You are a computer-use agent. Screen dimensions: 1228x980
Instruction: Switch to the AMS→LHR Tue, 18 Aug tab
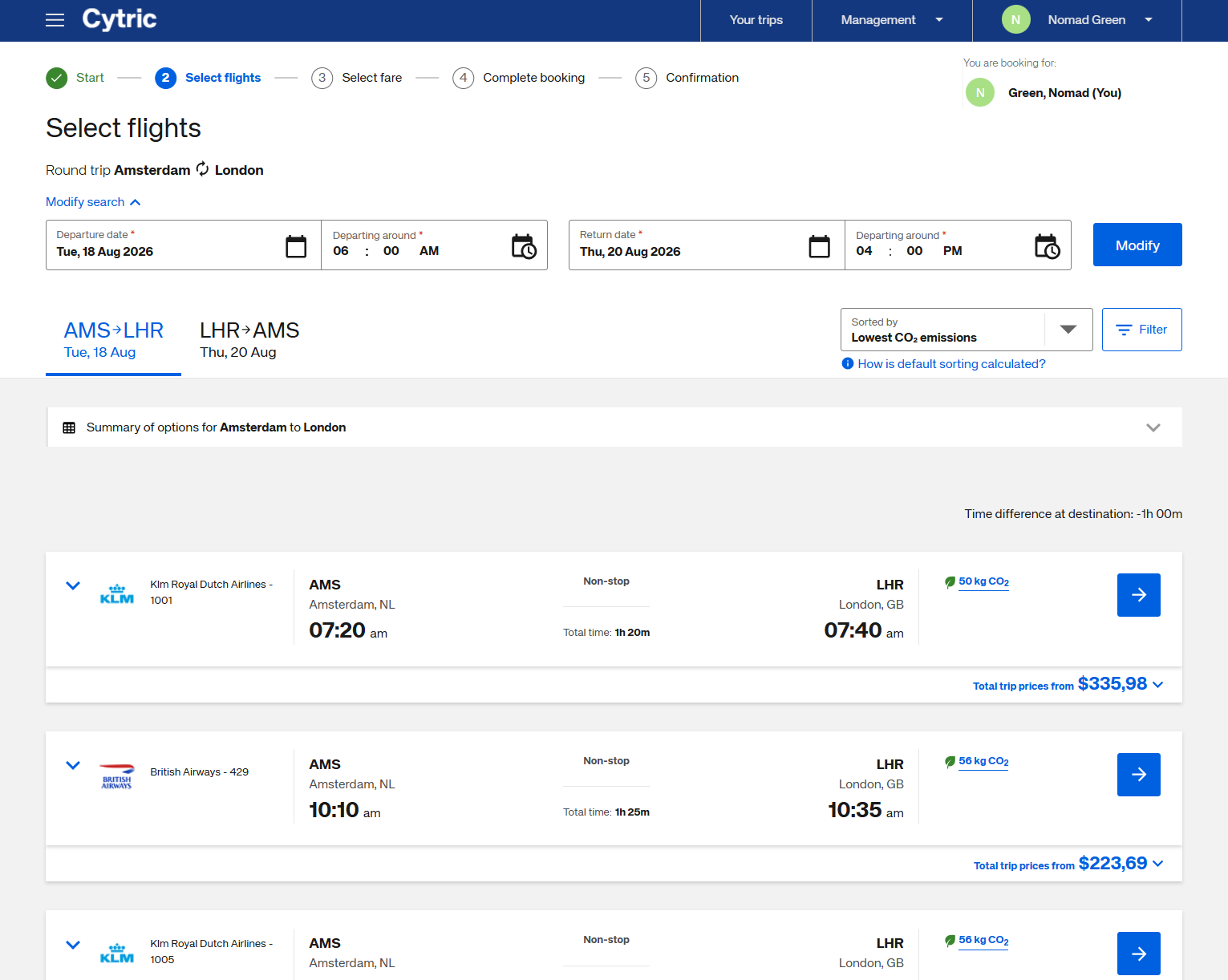(x=114, y=341)
